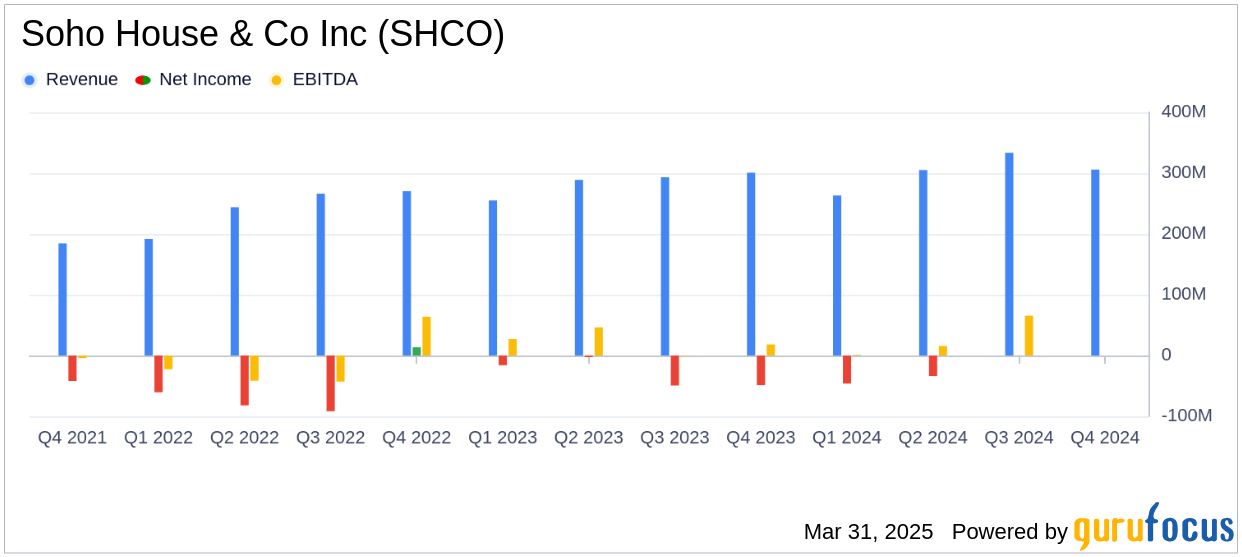Open the gurufocus logo link
This screenshot has width=1242, height=557.
coord(1153,527)
